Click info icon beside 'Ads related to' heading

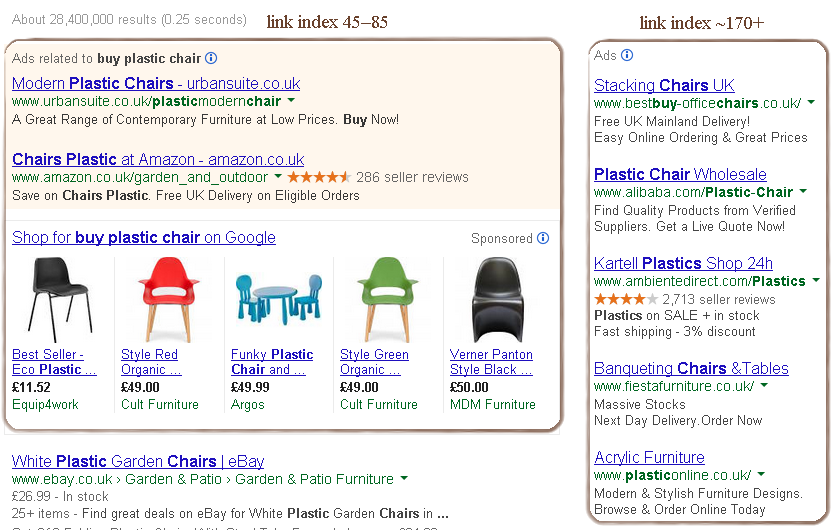pyautogui.click(x=211, y=59)
